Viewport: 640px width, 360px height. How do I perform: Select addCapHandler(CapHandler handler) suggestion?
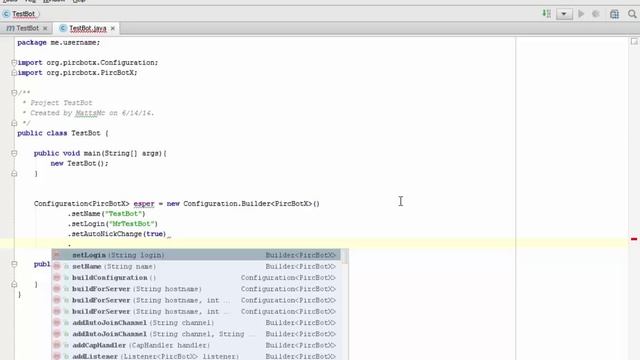[196, 345]
